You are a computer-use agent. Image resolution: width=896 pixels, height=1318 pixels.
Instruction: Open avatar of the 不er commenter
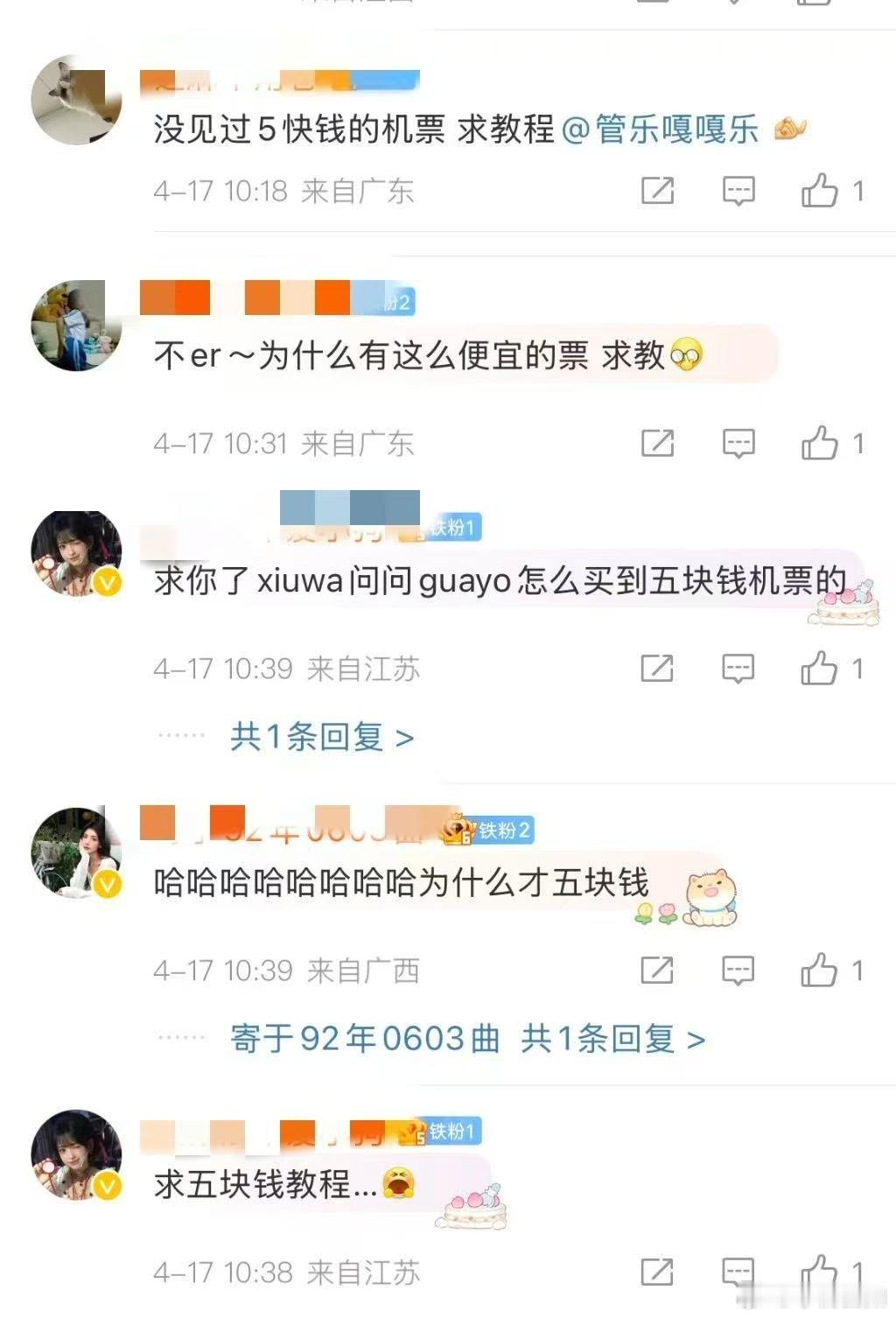[x=76, y=326]
